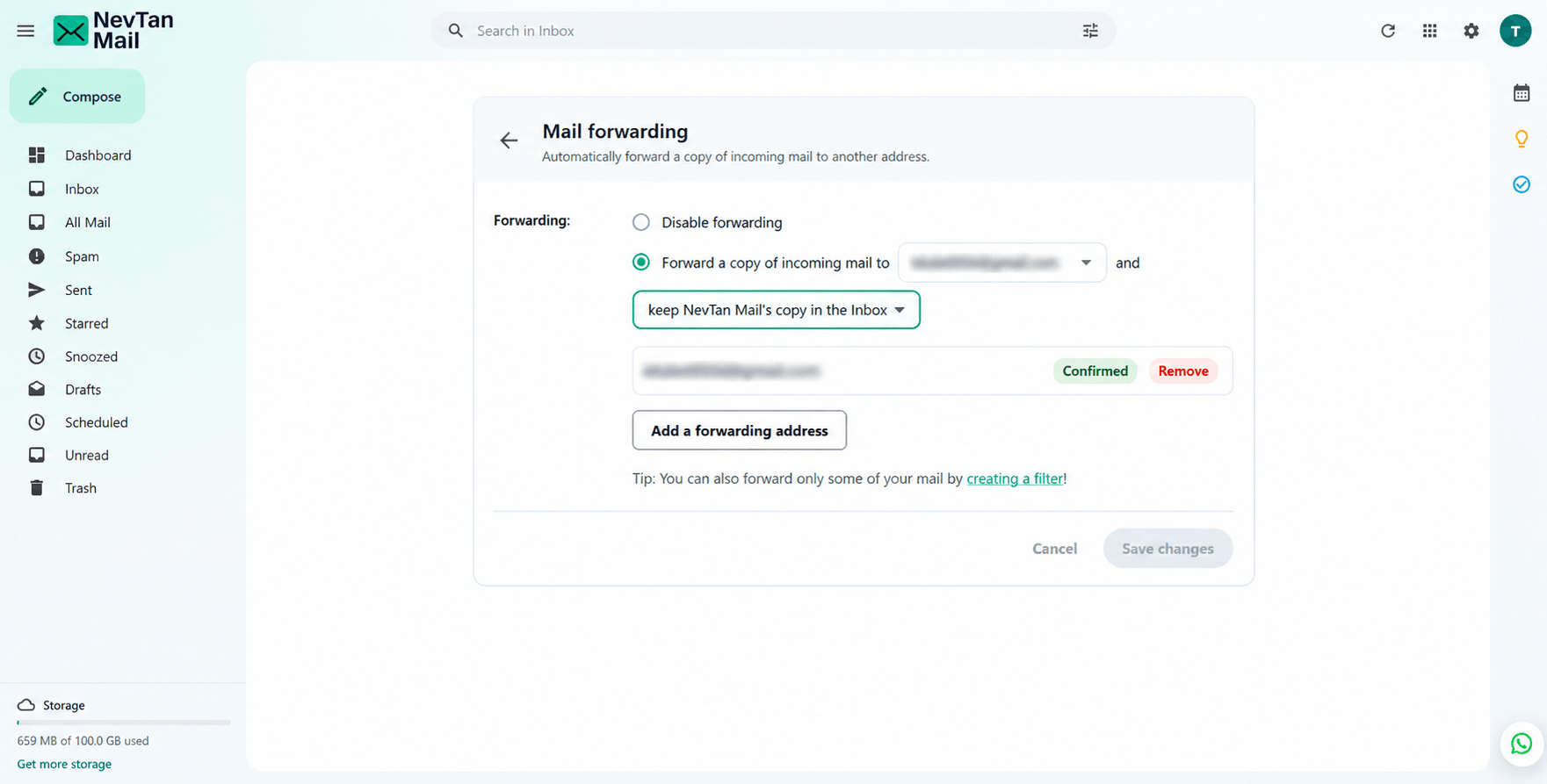Open settings gear icon
This screenshot has height=784, width=1547.
point(1471,31)
